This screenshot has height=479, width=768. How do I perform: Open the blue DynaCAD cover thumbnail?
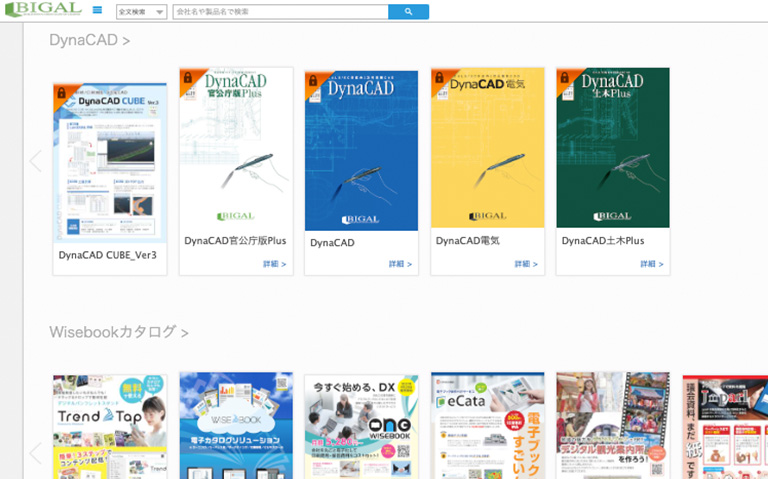tap(361, 150)
